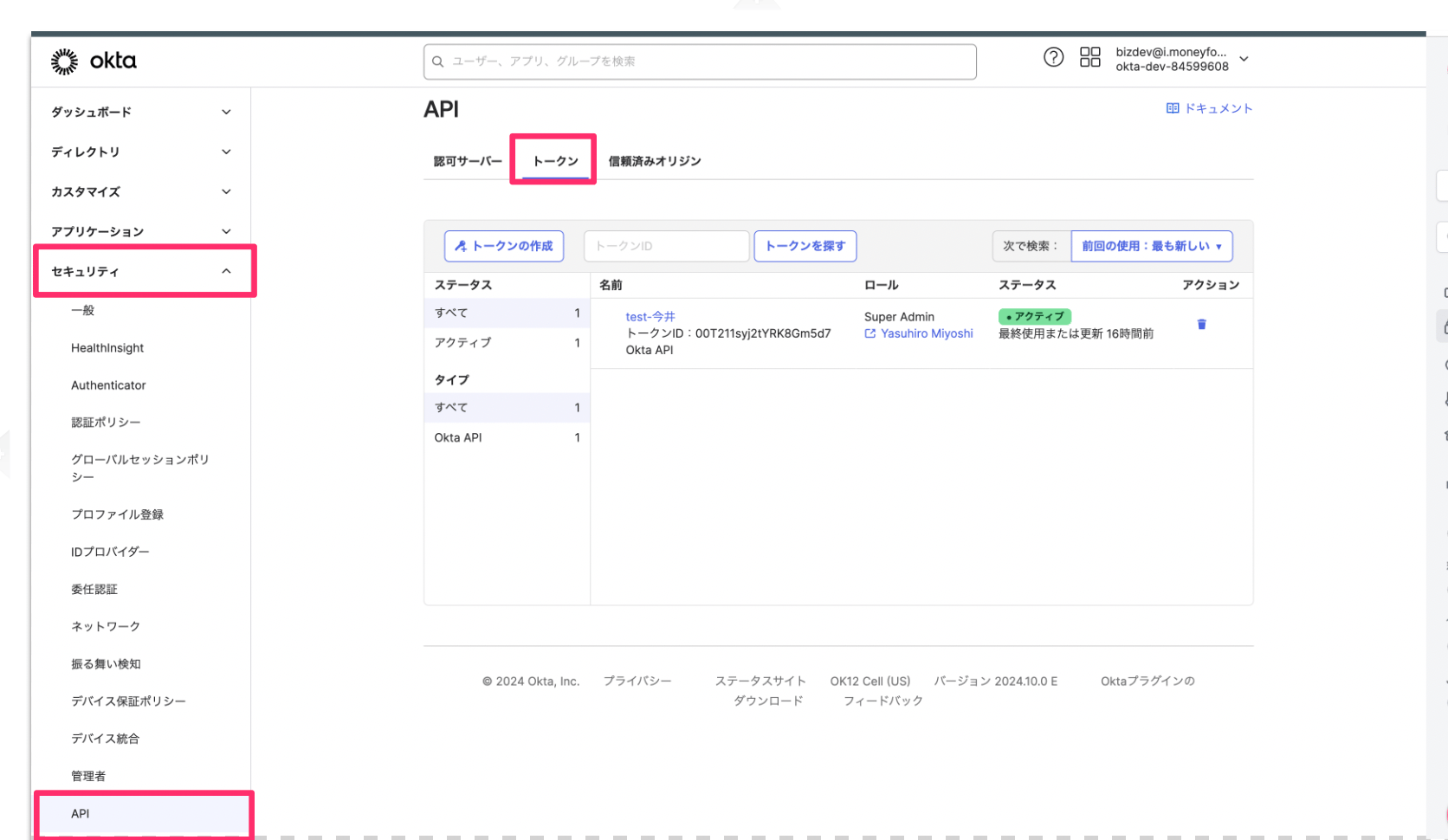The width and height of the screenshot is (1448, 840).
Task: Open グローバルセッションポリシー in sidebar
Action: (x=140, y=468)
